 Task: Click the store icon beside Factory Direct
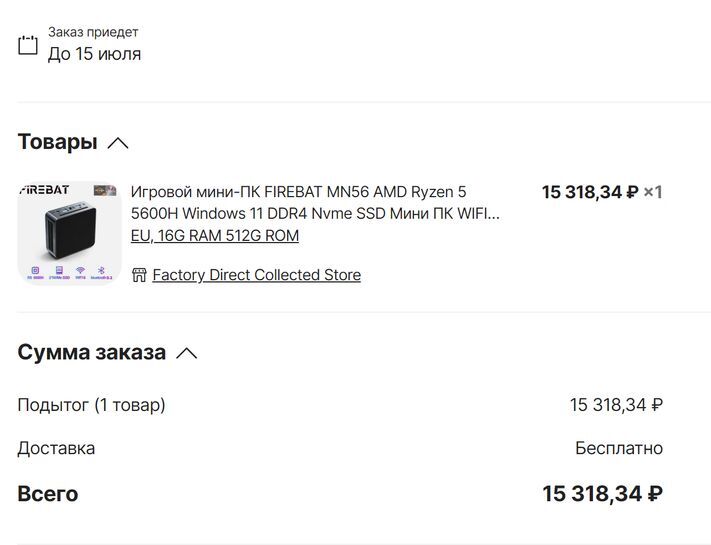(x=139, y=275)
